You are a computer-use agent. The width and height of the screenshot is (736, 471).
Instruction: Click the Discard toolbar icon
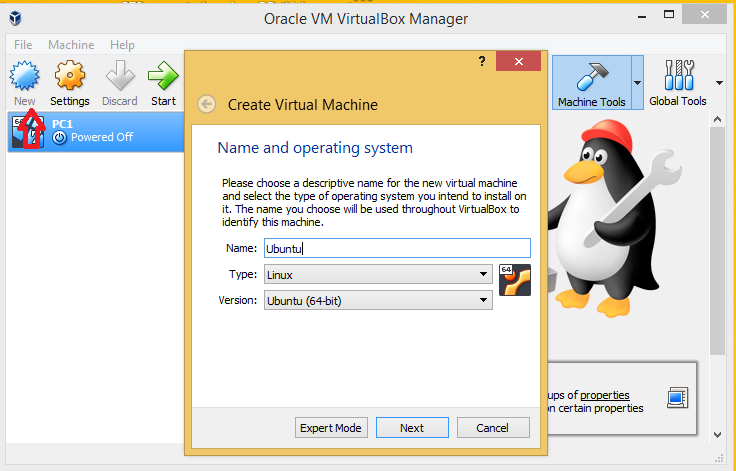pos(120,76)
